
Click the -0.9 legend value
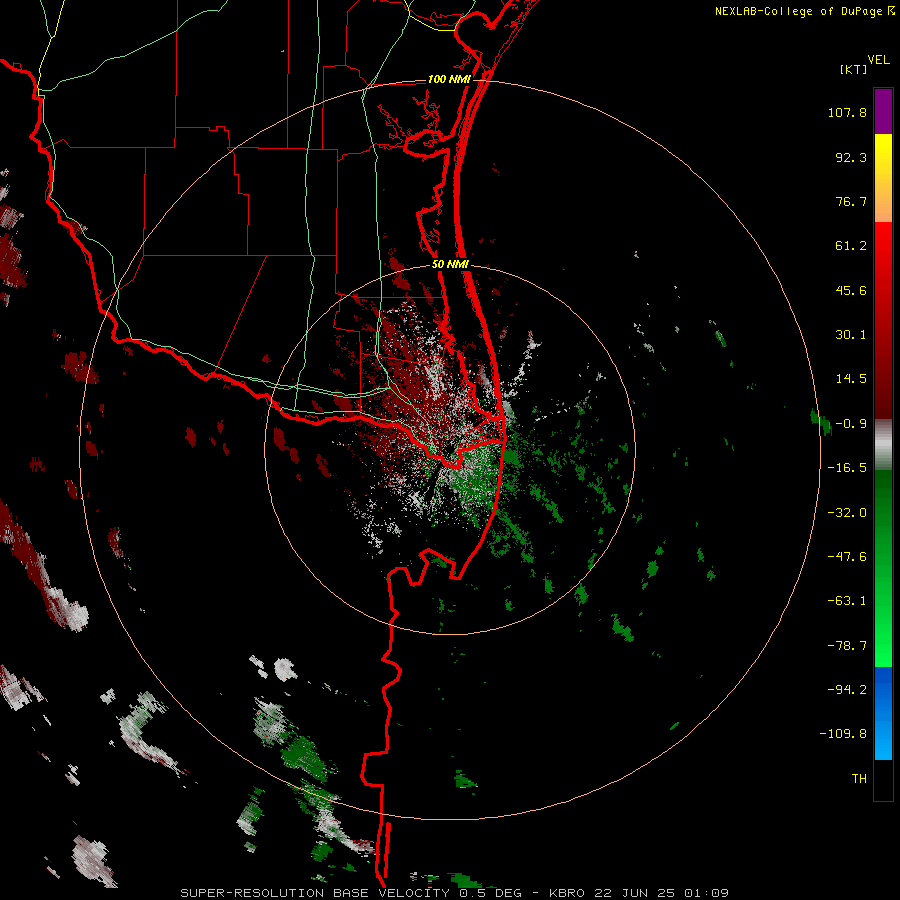coord(851,424)
